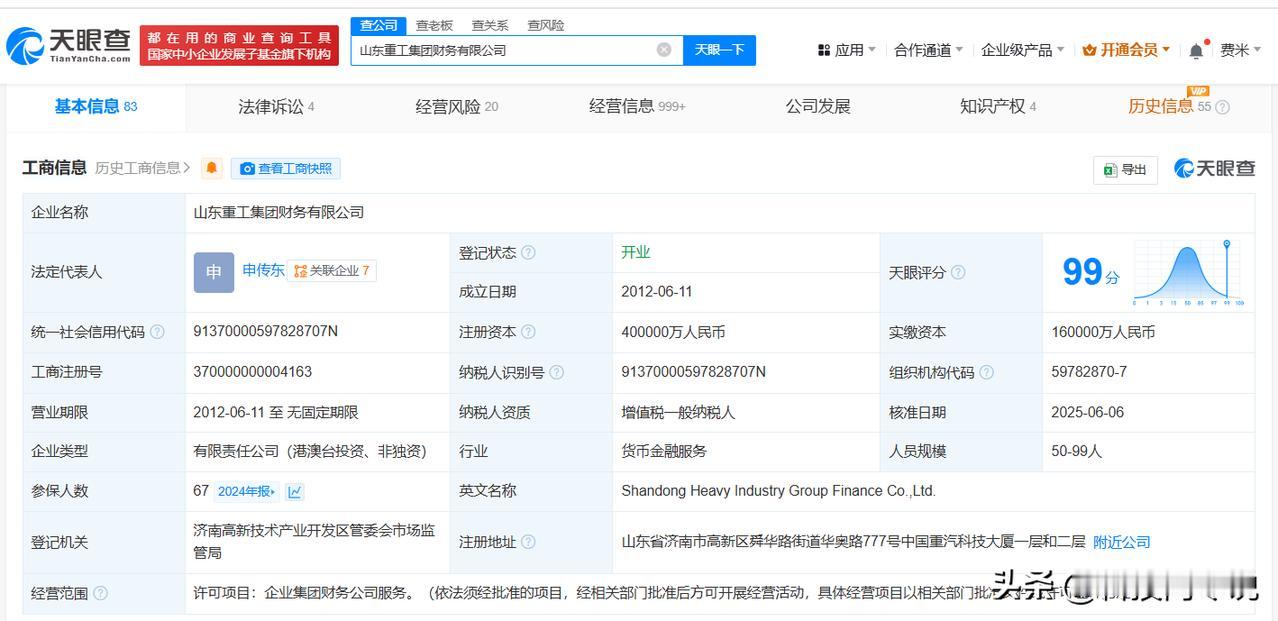Image resolution: width=1278 pixels, height=621 pixels.
Task: Click the 关联企业 7 tag
Action: click(x=332, y=270)
